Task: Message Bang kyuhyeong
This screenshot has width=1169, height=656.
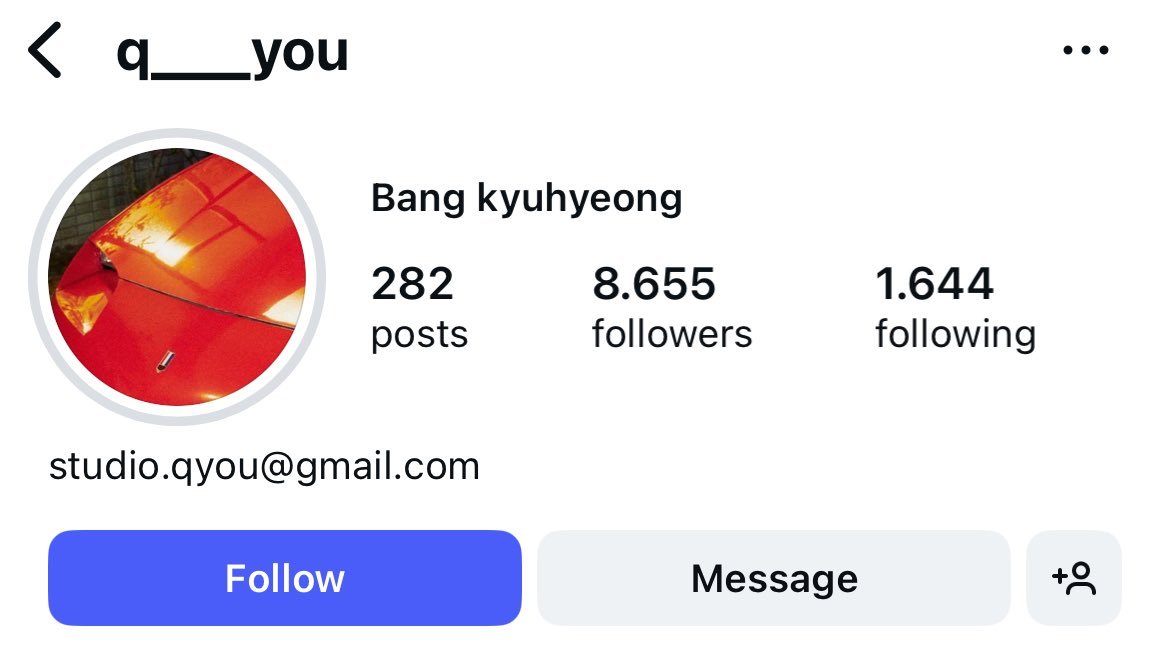Action: (774, 578)
